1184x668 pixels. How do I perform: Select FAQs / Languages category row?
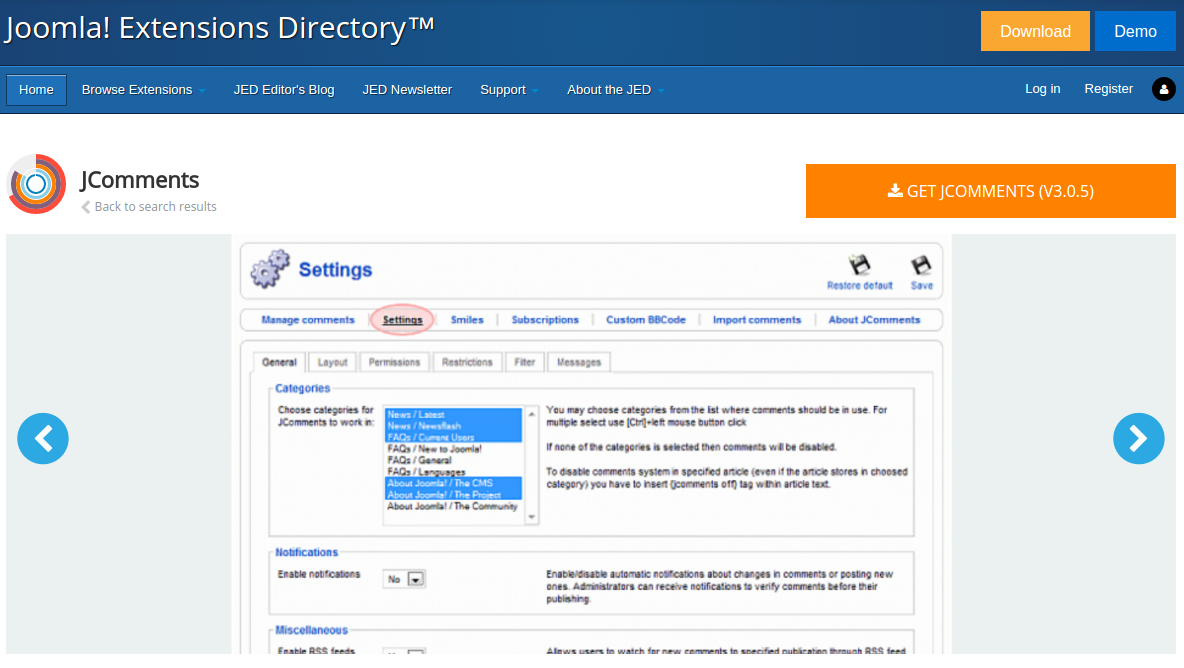pos(453,472)
